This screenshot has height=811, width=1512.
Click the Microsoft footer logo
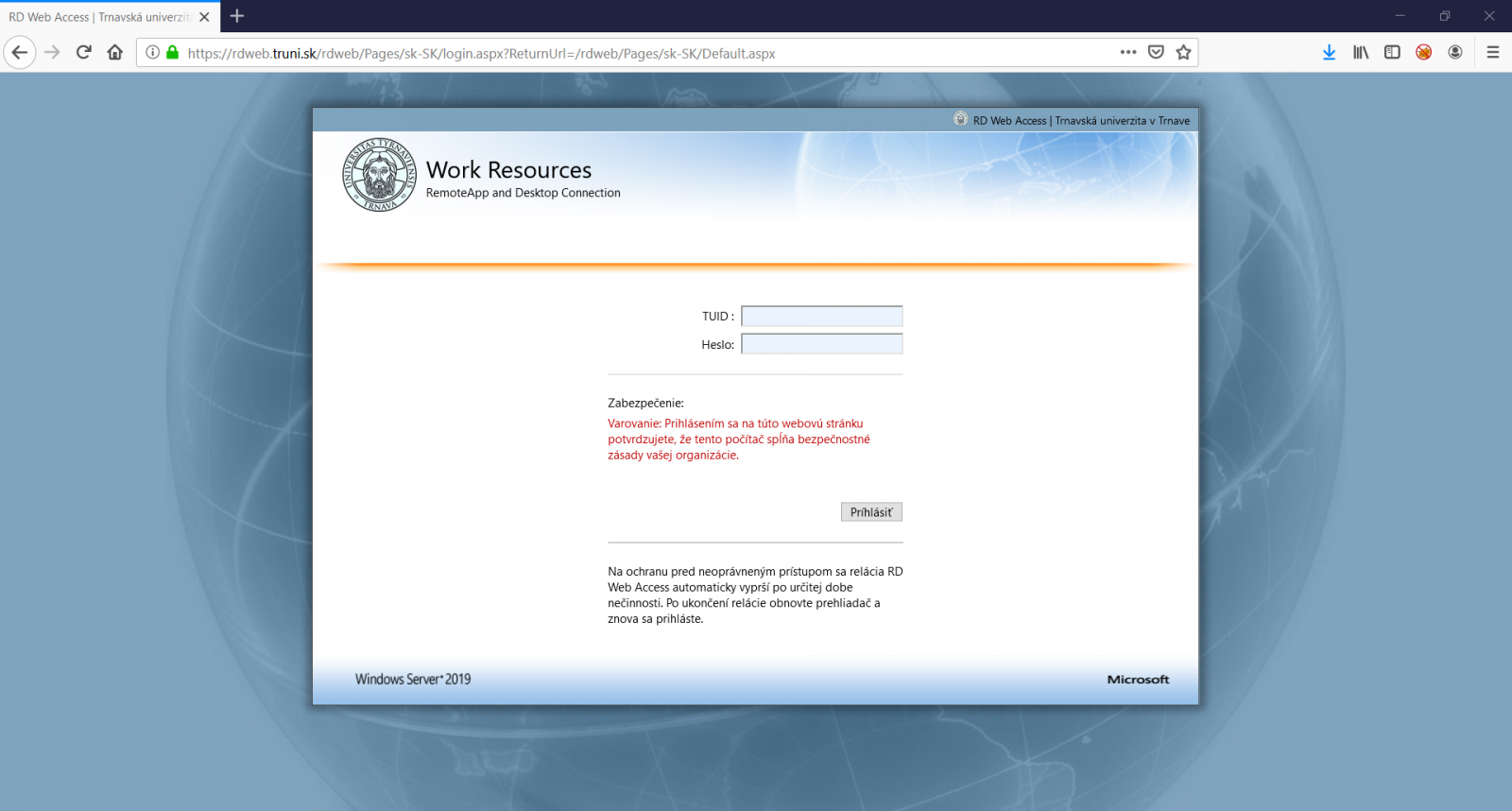pyautogui.click(x=1138, y=679)
